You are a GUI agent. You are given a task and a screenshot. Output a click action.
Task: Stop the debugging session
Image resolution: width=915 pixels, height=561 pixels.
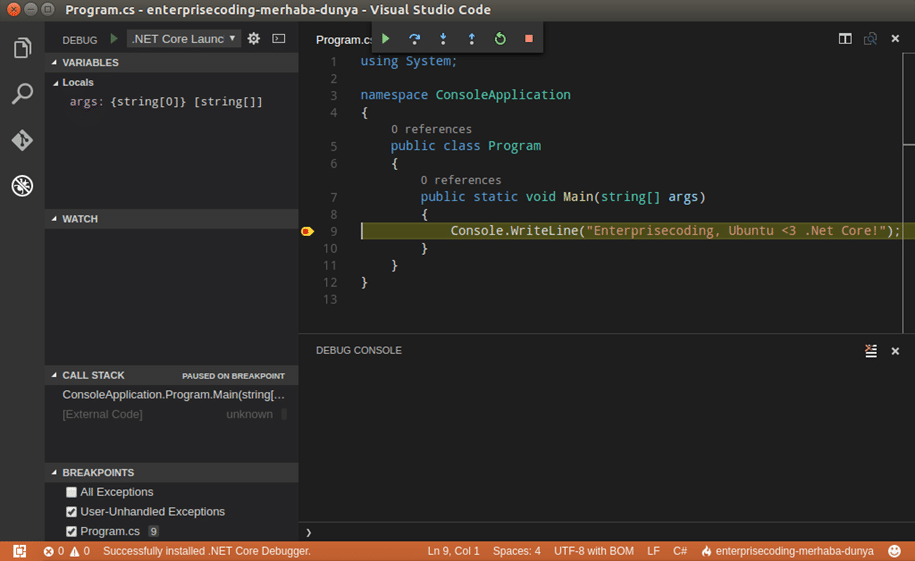tap(529, 39)
